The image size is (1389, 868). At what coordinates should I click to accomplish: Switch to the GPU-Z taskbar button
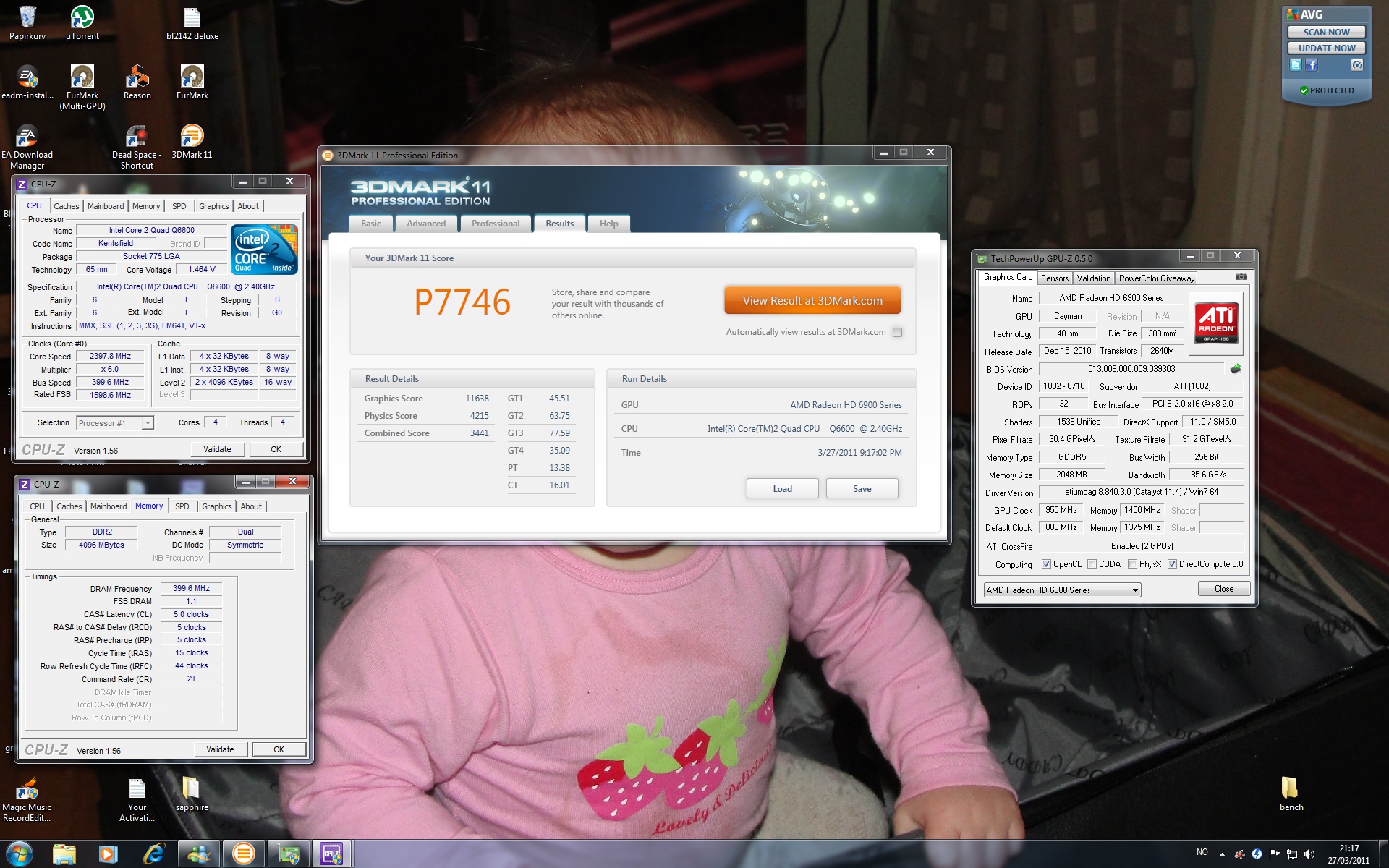[x=289, y=854]
